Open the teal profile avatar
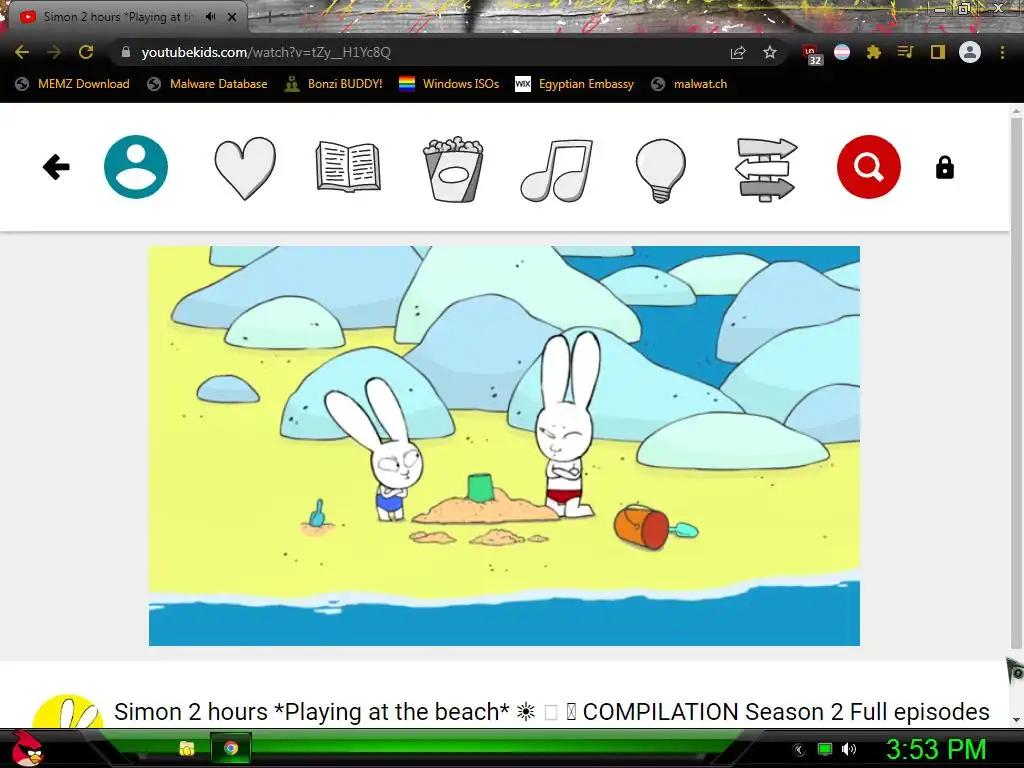The width and height of the screenshot is (1024, 768). tap(136, 167)
